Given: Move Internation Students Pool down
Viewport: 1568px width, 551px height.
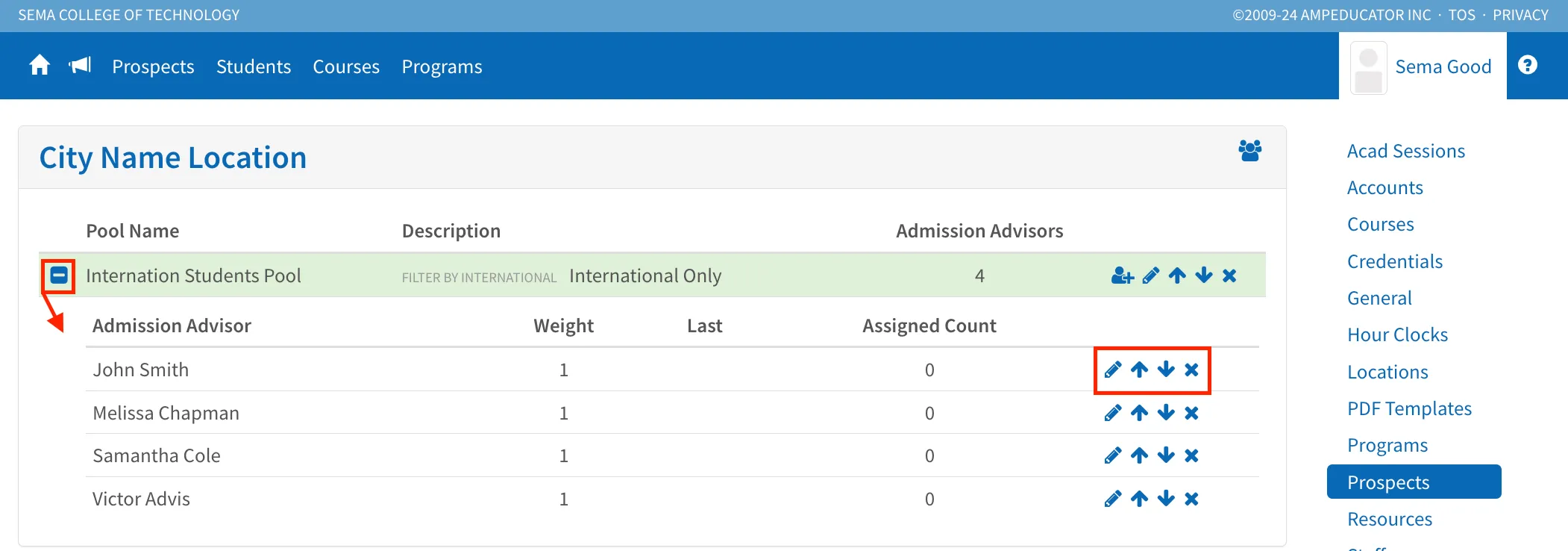Looking at the screenshot, I should coord(1203,276).
